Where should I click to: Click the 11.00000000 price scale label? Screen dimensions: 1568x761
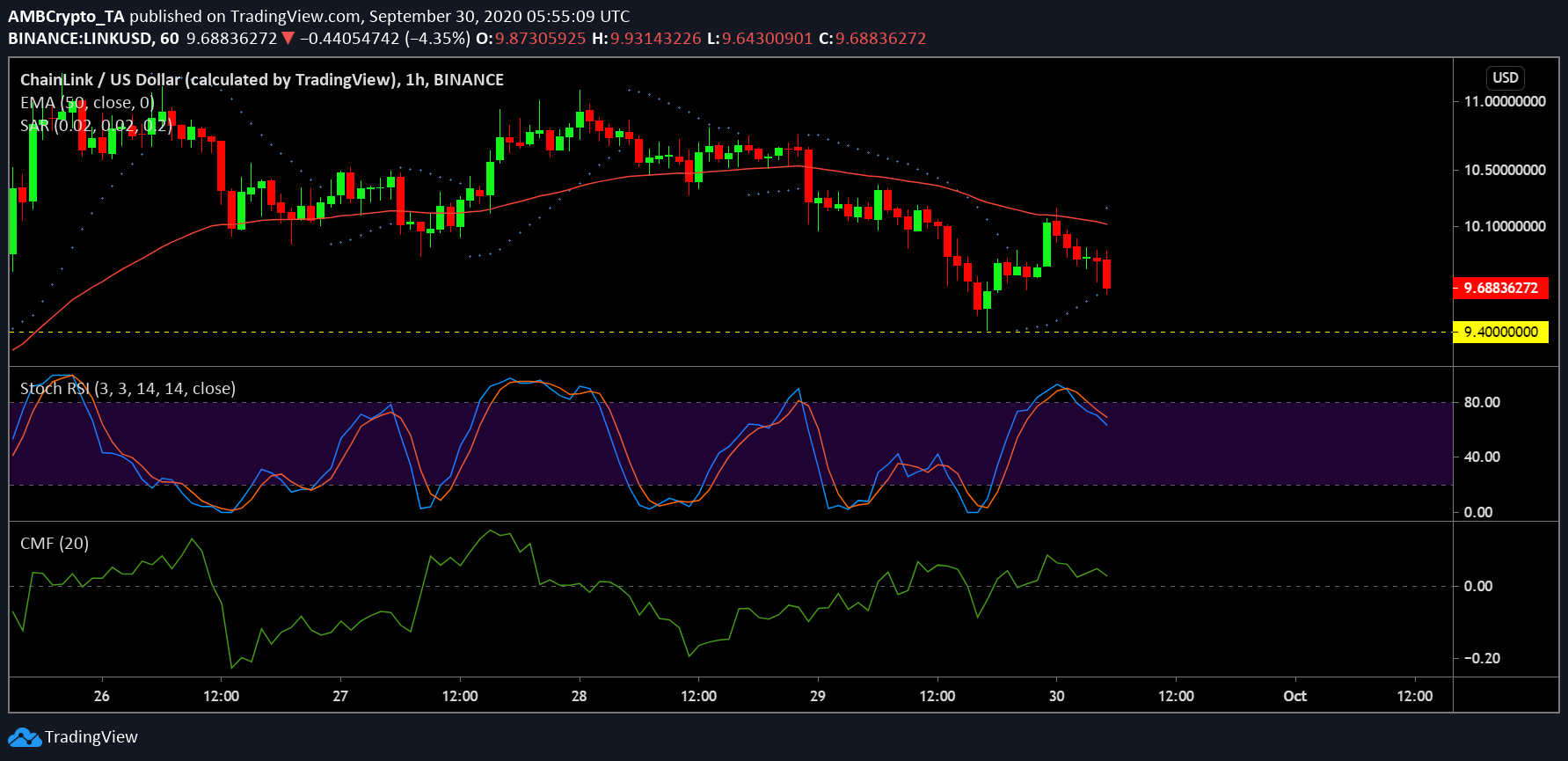tap(1504, 102)
